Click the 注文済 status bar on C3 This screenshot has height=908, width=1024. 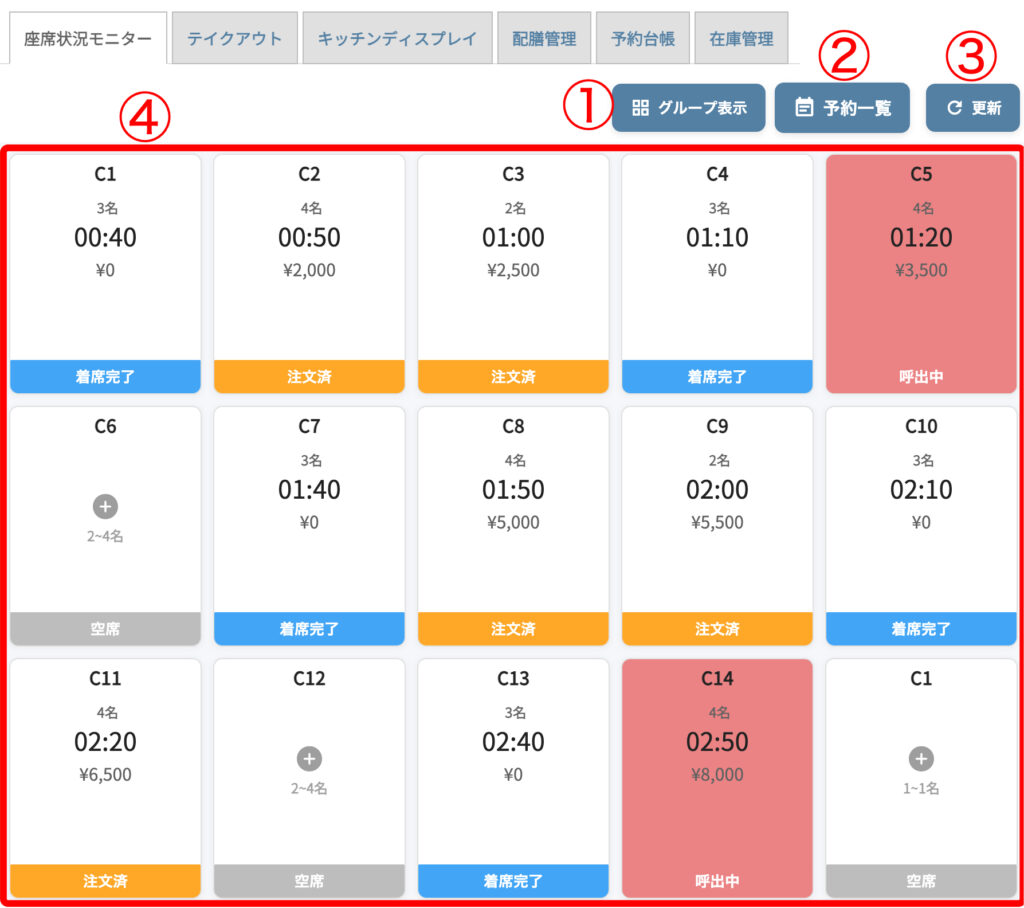513,377
